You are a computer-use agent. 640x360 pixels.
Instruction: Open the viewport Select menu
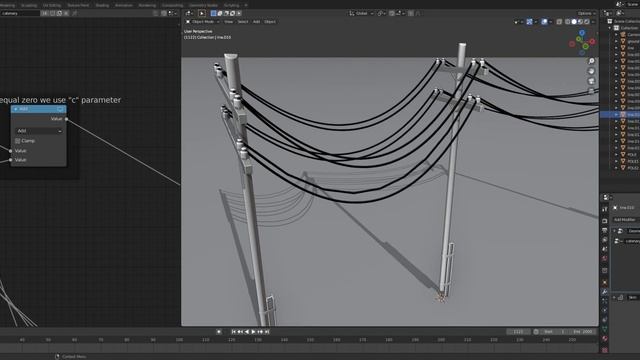coord(242,22)
